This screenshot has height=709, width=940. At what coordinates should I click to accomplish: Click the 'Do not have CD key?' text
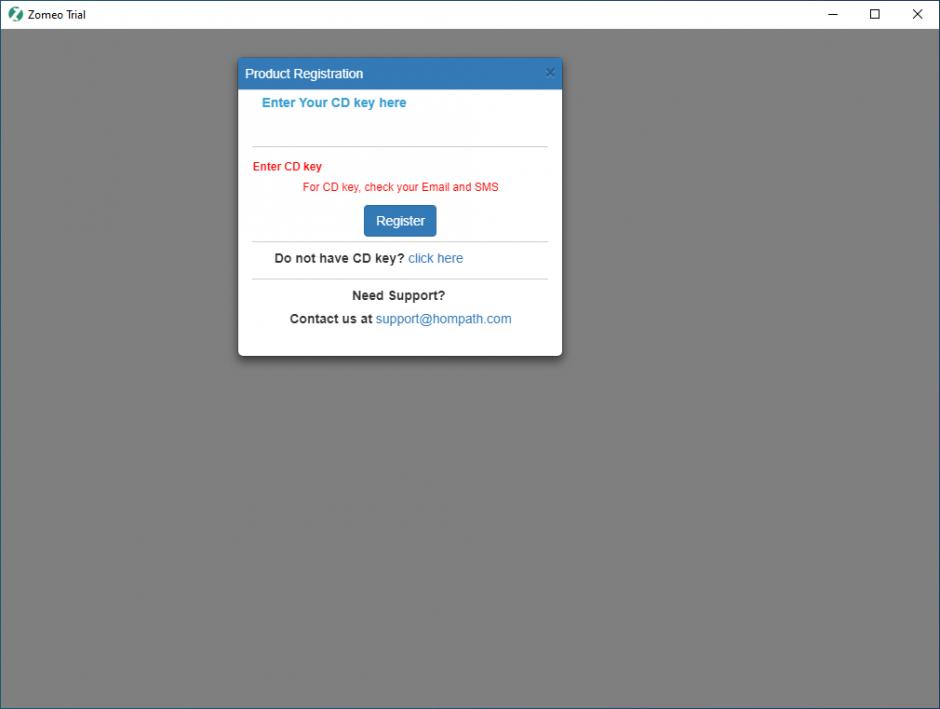point(339,258)
